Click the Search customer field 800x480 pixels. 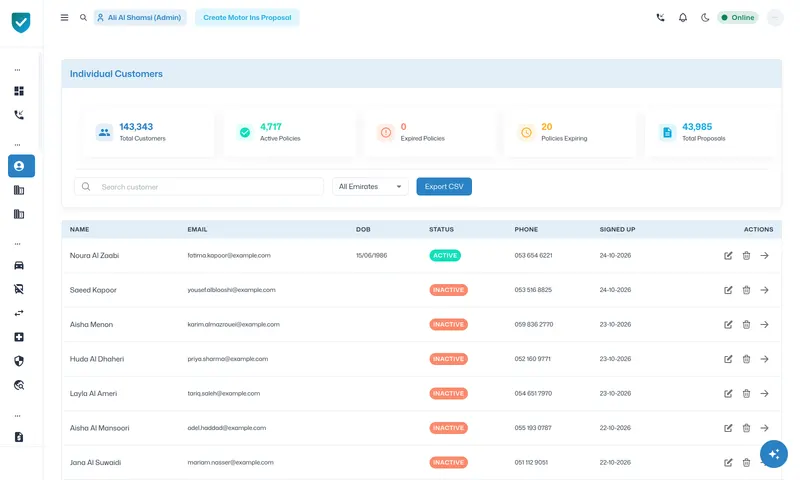tap(199, 187)
